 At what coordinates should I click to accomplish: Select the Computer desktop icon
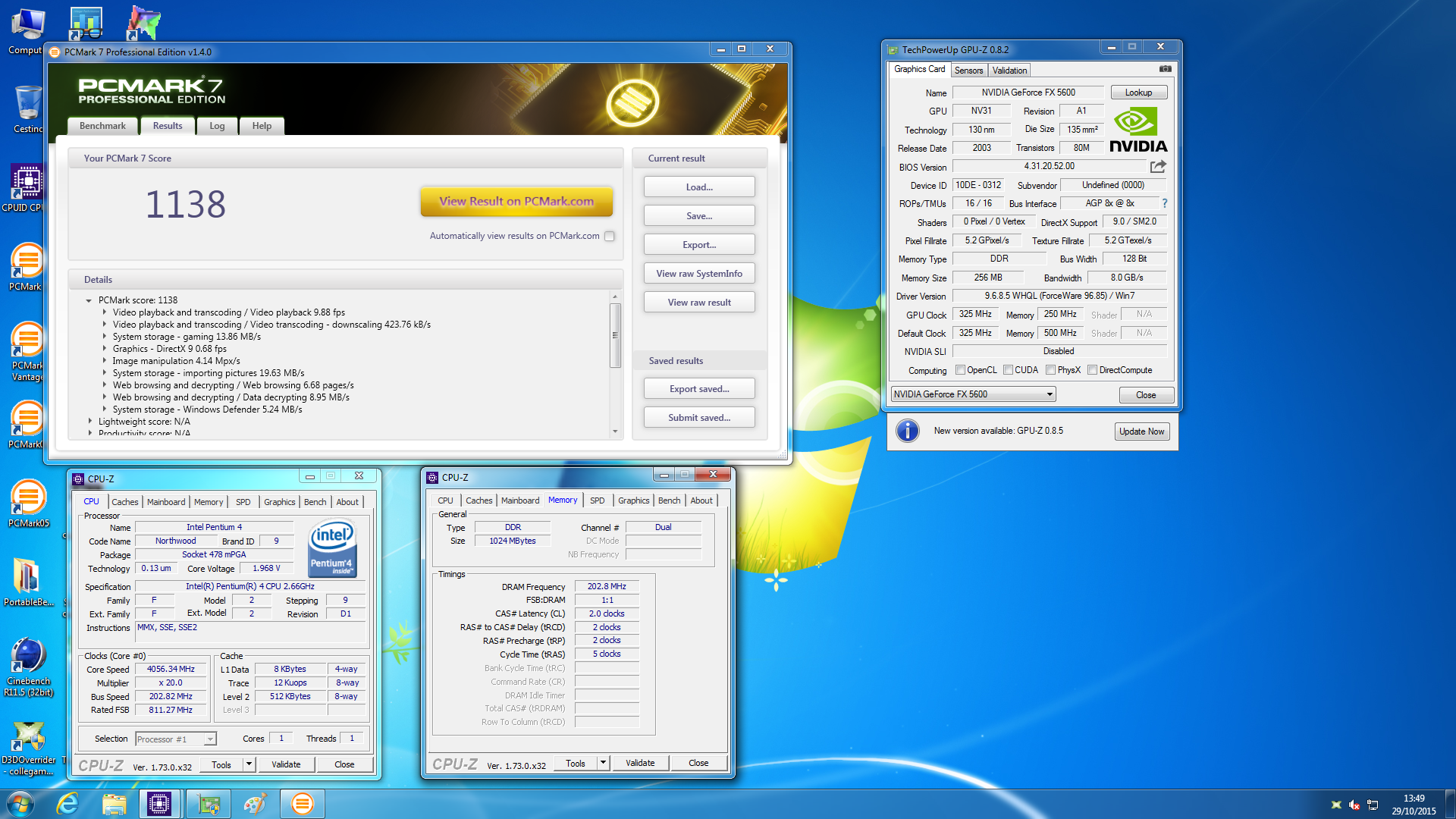pyautogui.click(x=27, y=32)
